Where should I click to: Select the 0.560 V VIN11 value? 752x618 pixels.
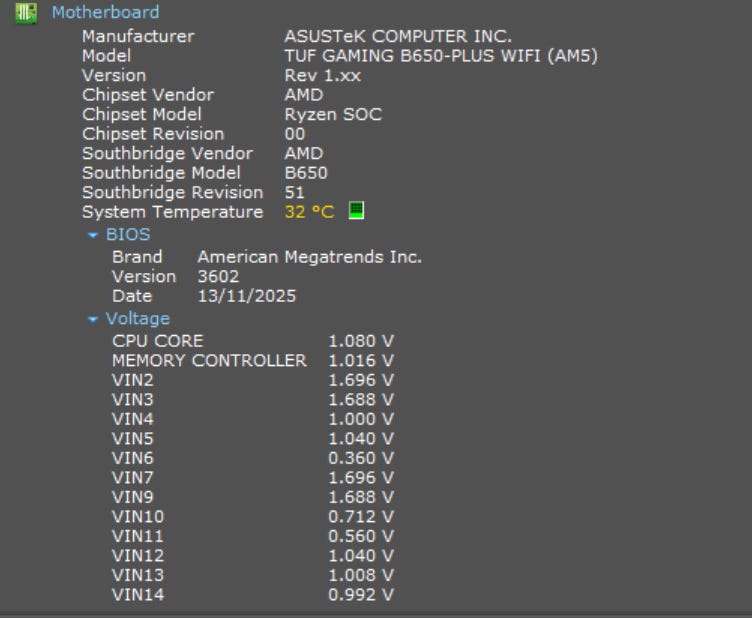[x=361, y=536]
